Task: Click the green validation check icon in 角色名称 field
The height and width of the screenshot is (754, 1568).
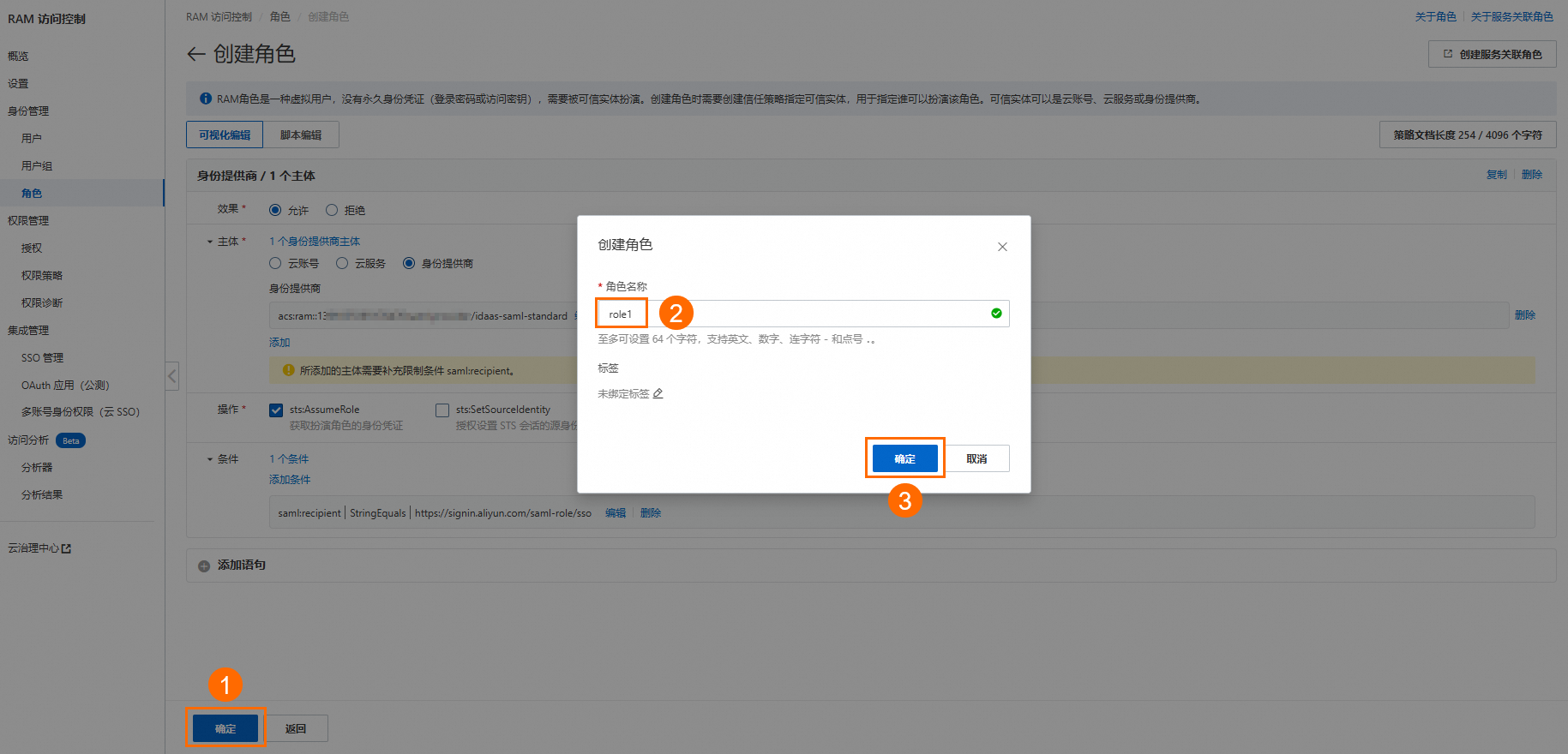Action: [996, 314]
